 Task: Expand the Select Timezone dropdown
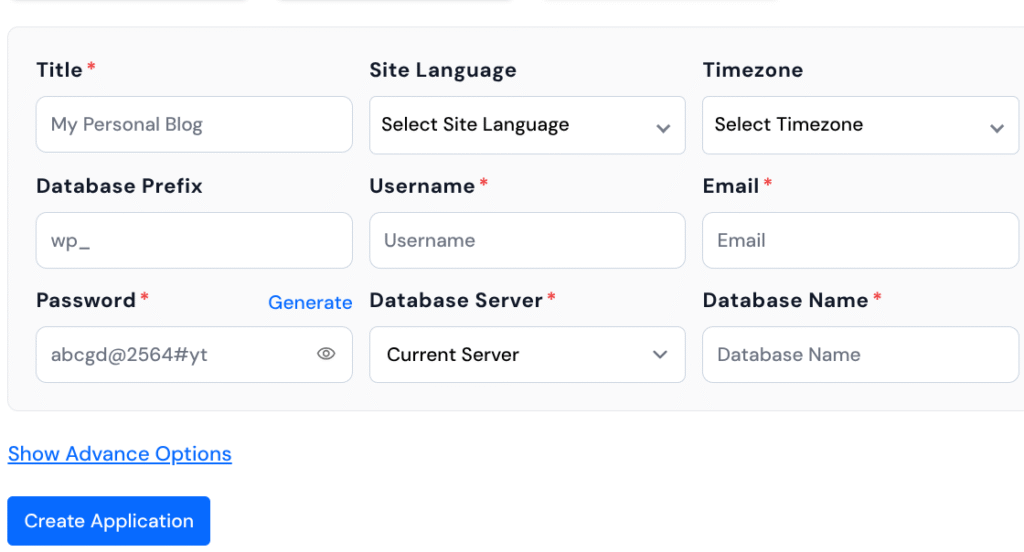845,125
